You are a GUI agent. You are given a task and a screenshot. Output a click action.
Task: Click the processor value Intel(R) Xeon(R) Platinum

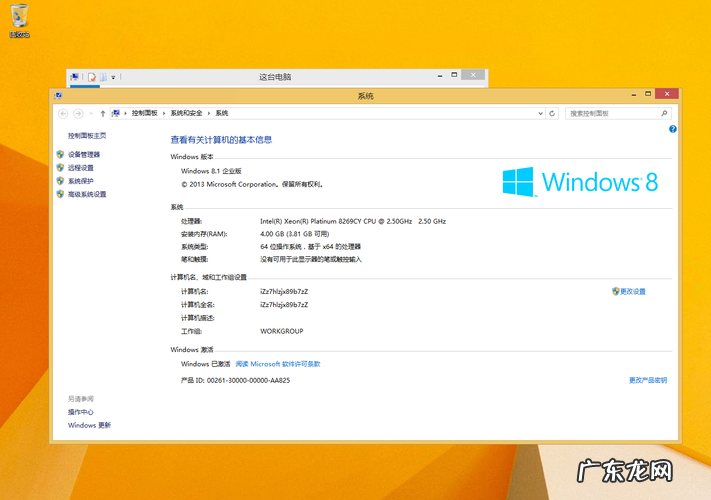point(353,221)
